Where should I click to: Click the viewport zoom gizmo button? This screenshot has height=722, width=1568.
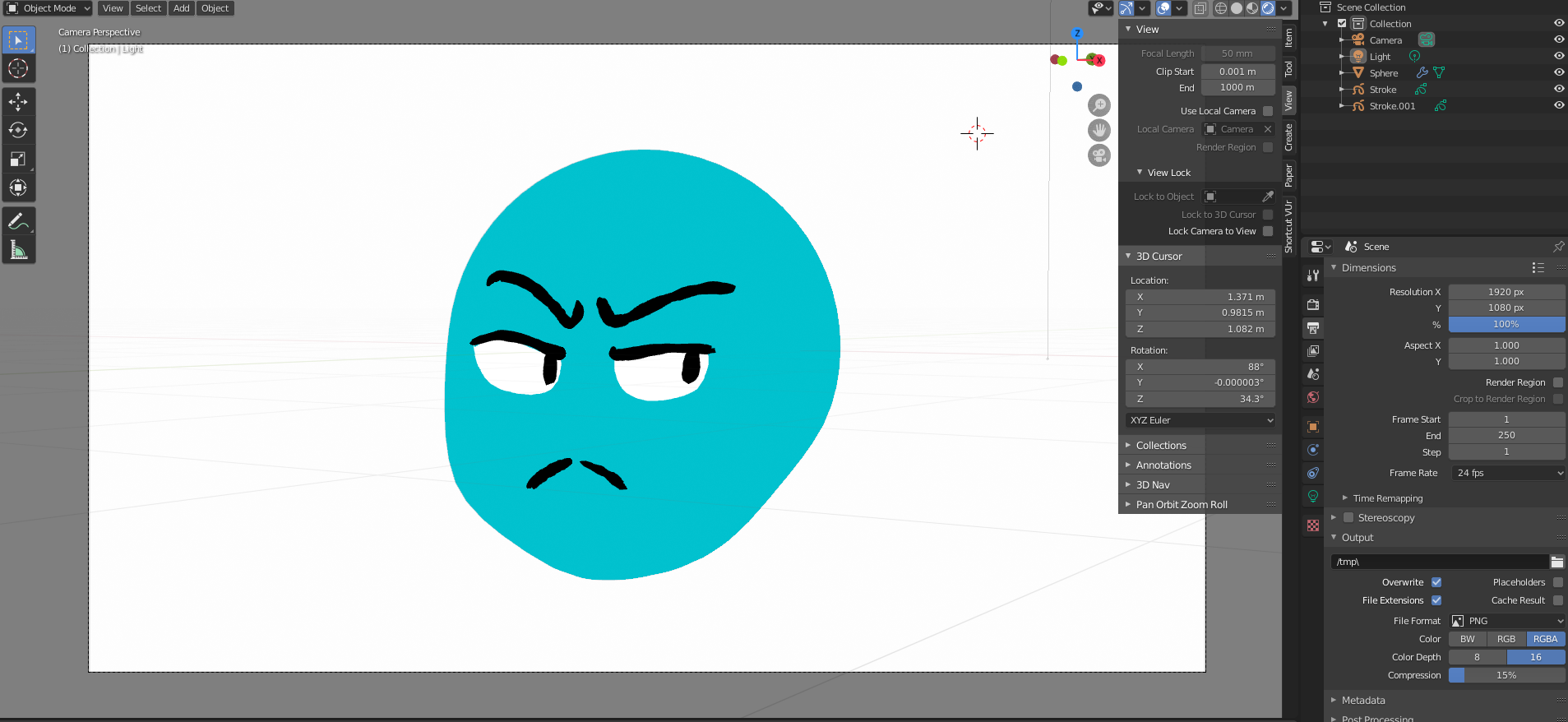1099,105
